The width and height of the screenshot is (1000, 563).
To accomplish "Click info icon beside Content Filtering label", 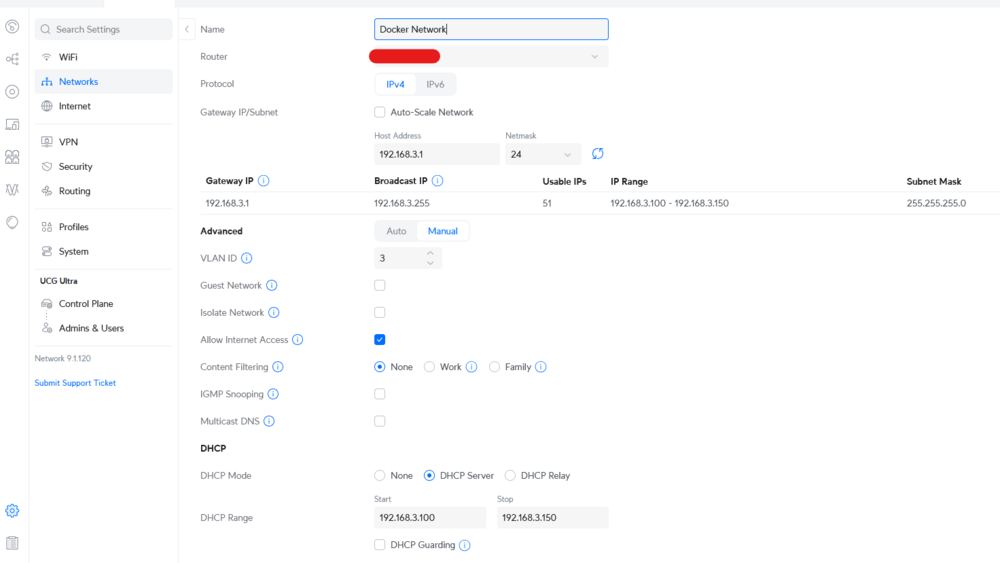I will pyautogui.click(x=278, y=367).
